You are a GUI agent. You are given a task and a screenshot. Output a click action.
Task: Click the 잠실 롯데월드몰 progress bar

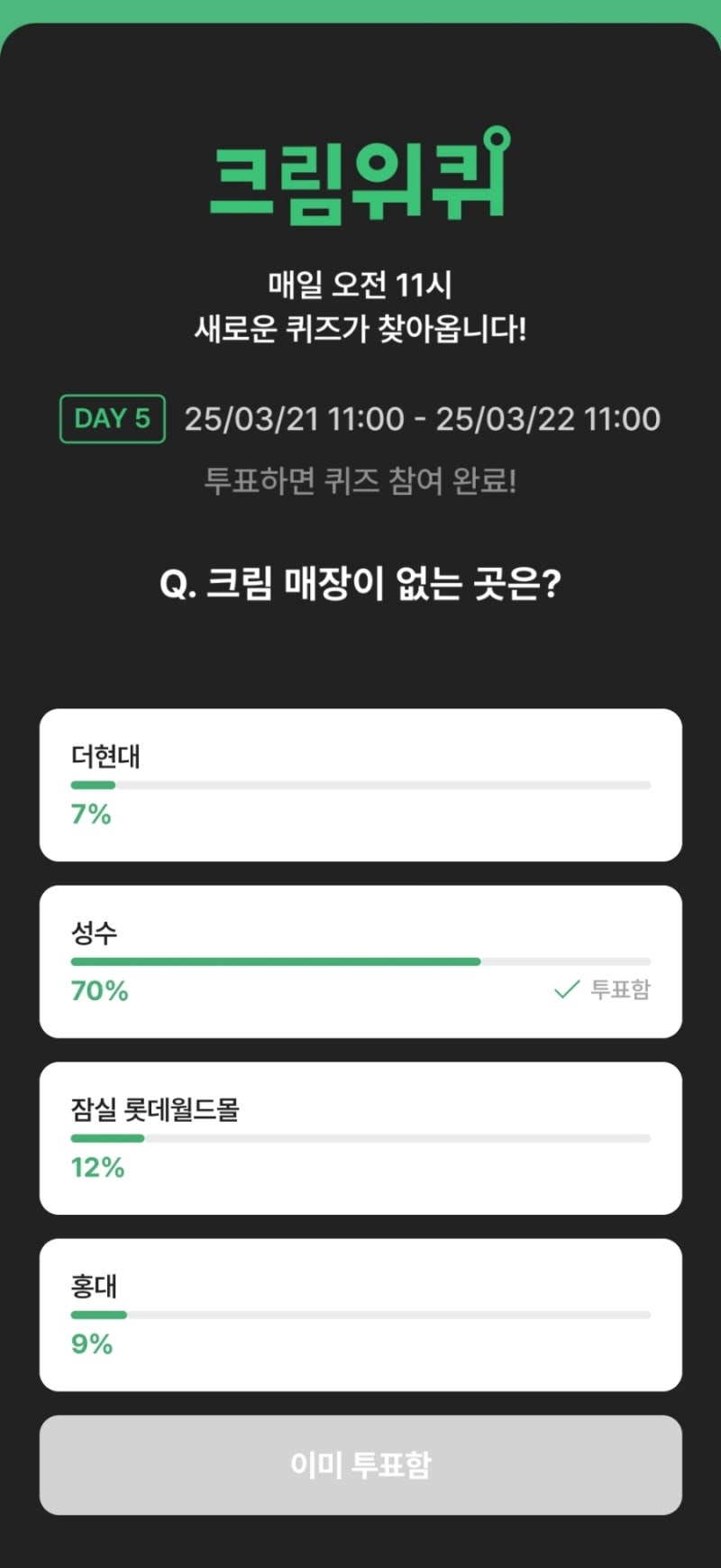360,1138
